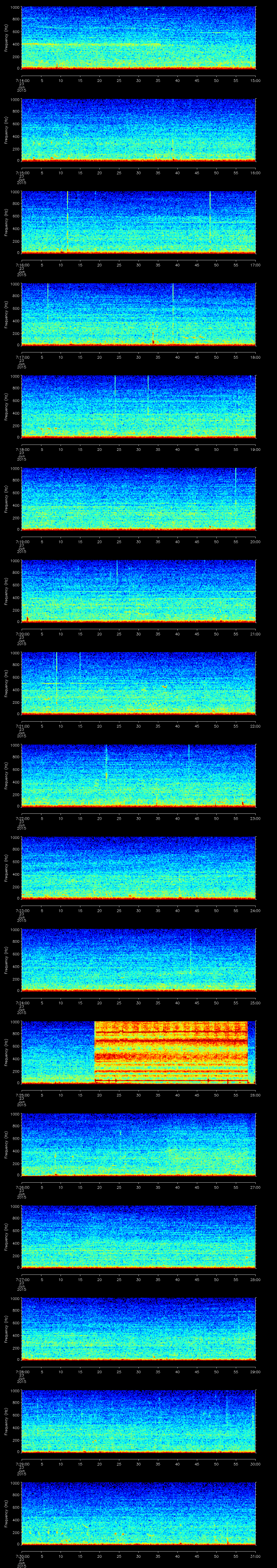
Task: Click the Frequency (Hz) axis label of the 7:14:00 panel
Action: coord(6,38)
